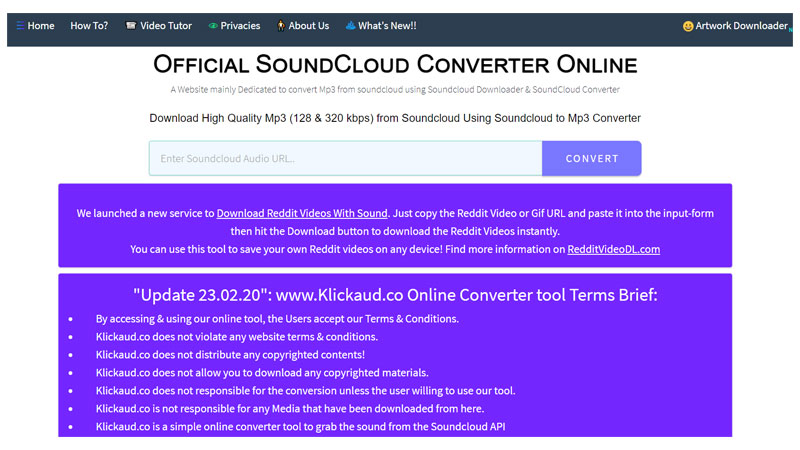Click the not responsible for conversion bullet
This screenshot has width=800, height=450.
306,390
